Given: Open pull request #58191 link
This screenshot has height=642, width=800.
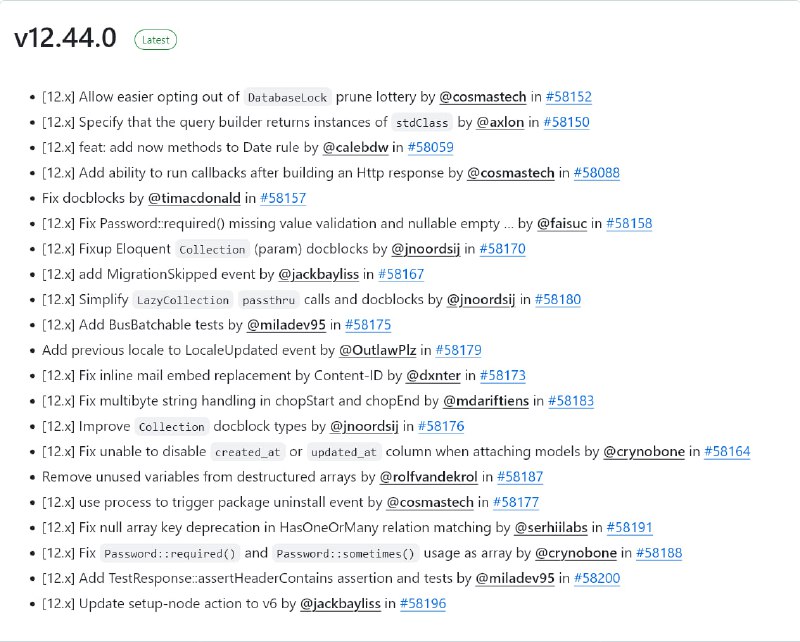Looking at the screenshot, I should [x=630, y=527].
